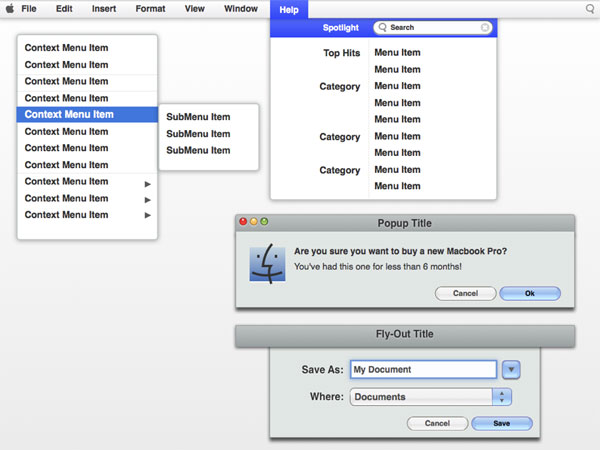Click the Spotlight label in the Help menu
600x450 pixels.
pos(341,28)
